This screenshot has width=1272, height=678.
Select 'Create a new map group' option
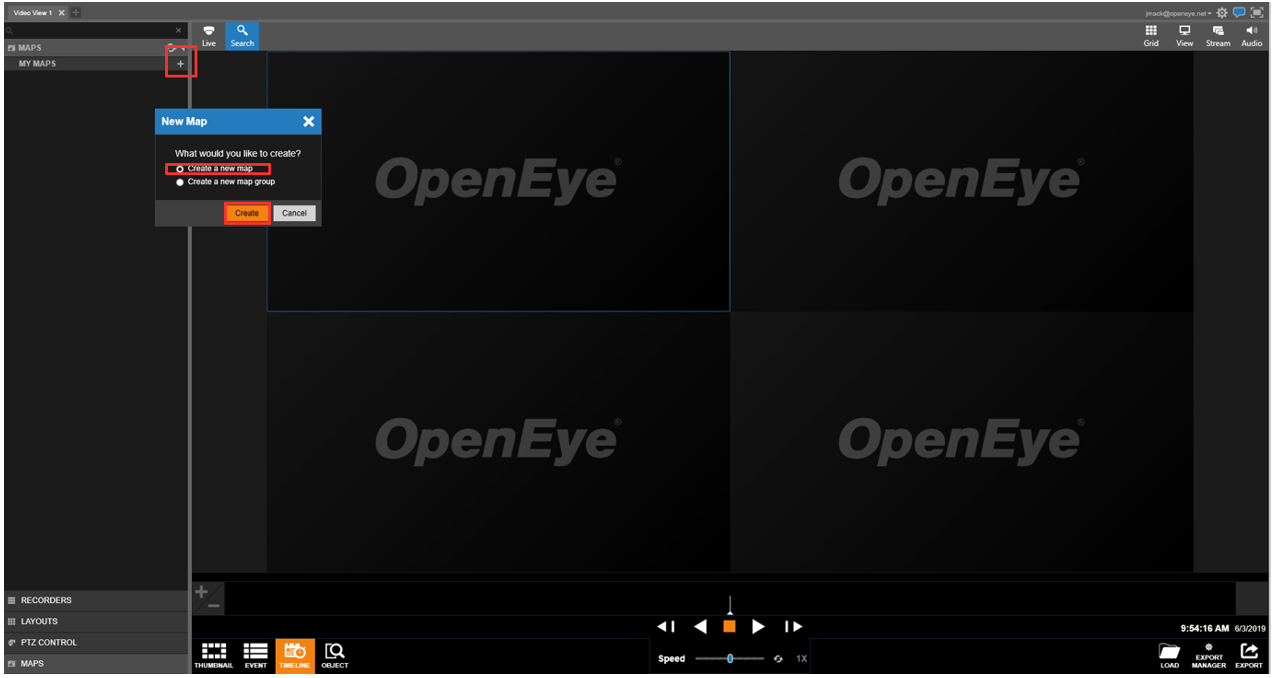coord(180,182)
